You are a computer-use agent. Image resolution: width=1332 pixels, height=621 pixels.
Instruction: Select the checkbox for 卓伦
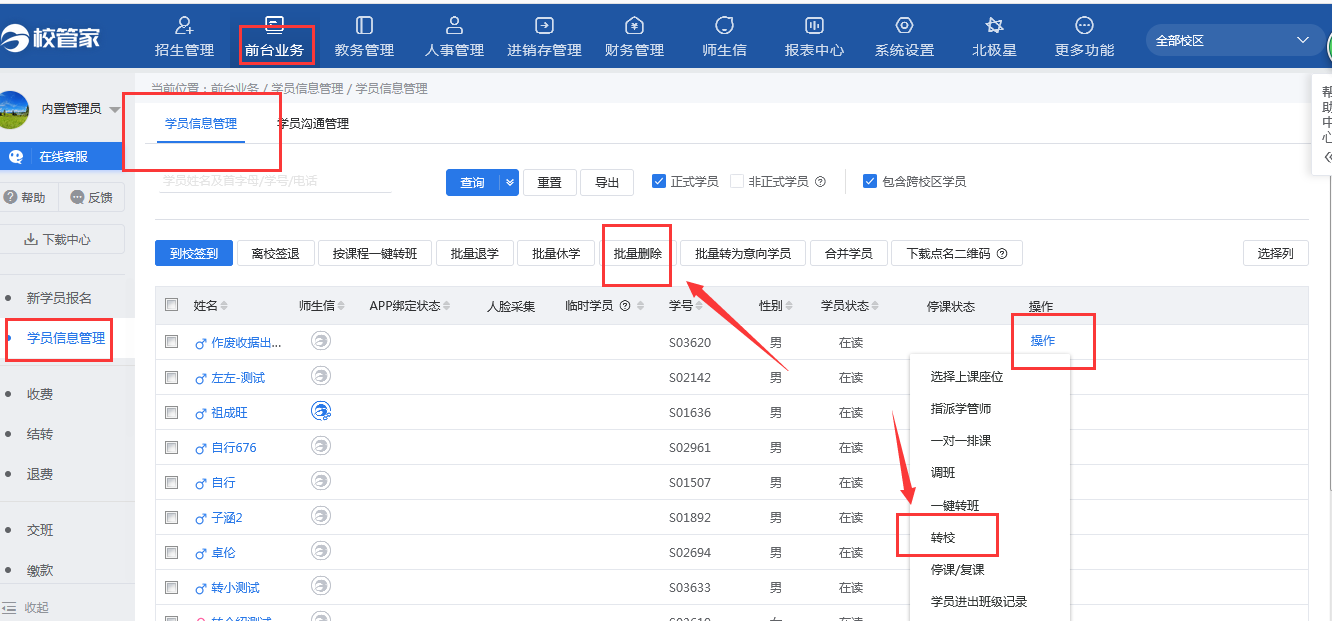171,552
